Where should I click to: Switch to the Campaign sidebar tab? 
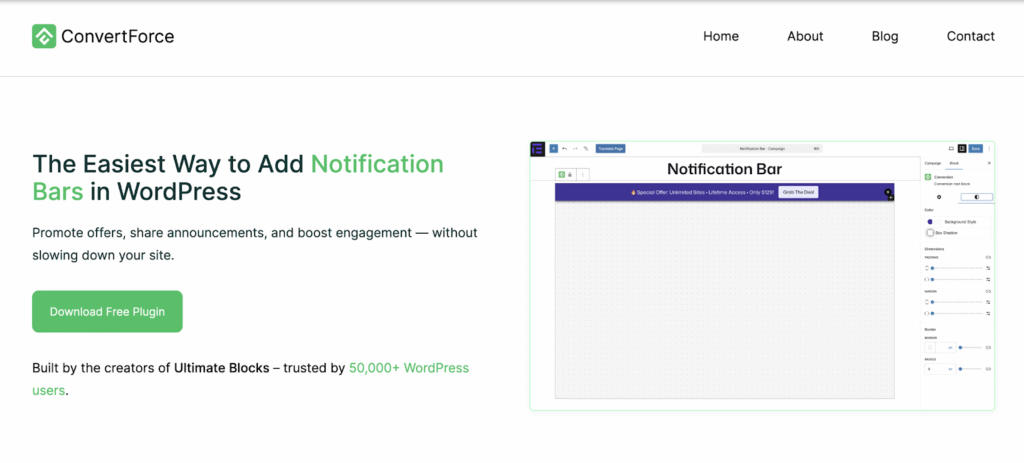[x=933, y=163]
